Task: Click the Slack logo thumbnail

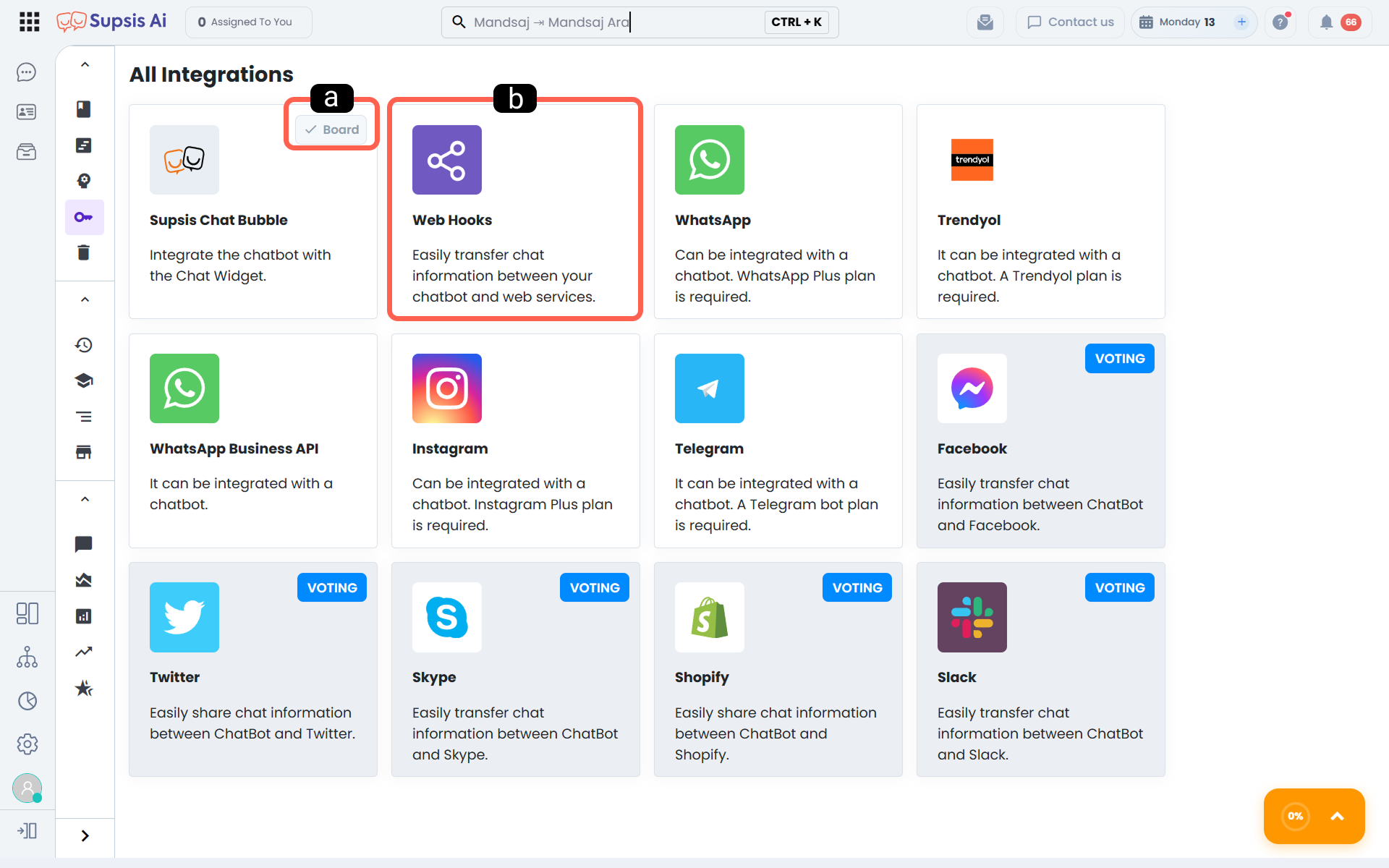Action: 972,618
